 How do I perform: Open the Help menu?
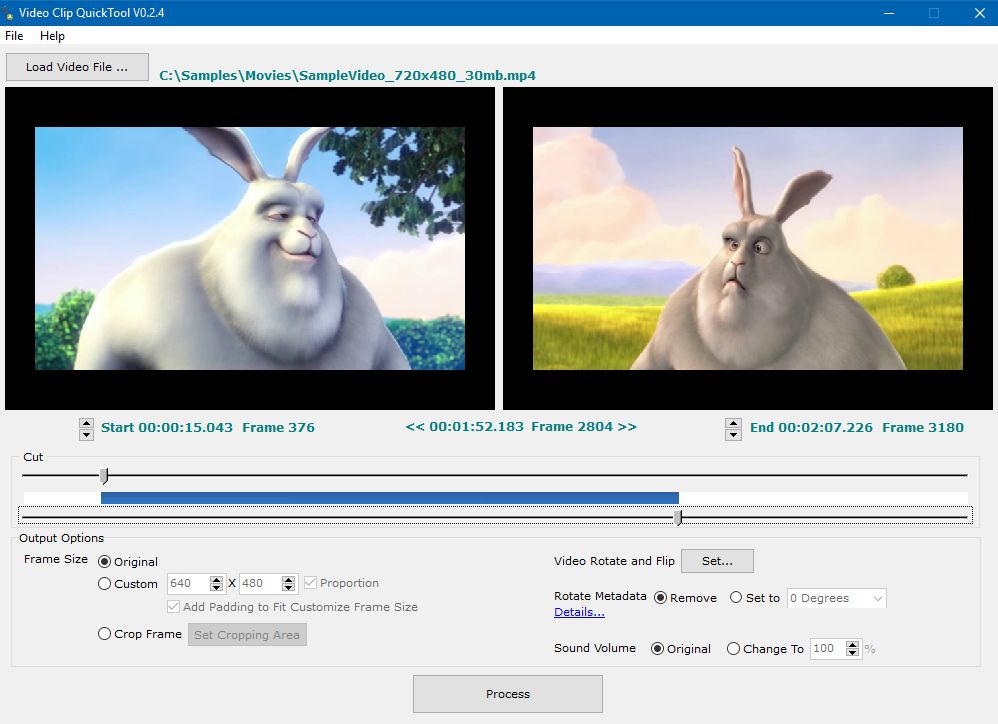52,36
